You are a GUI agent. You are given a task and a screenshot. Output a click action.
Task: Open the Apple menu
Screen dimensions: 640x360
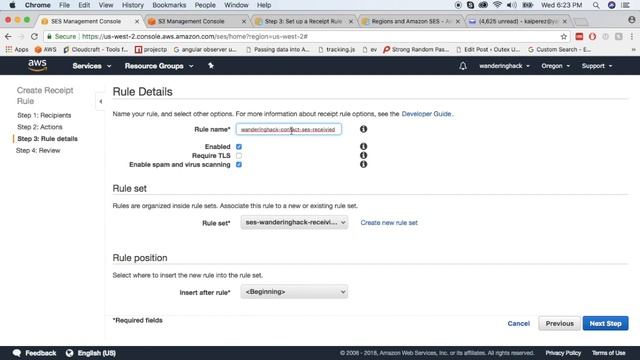point(12,5)
